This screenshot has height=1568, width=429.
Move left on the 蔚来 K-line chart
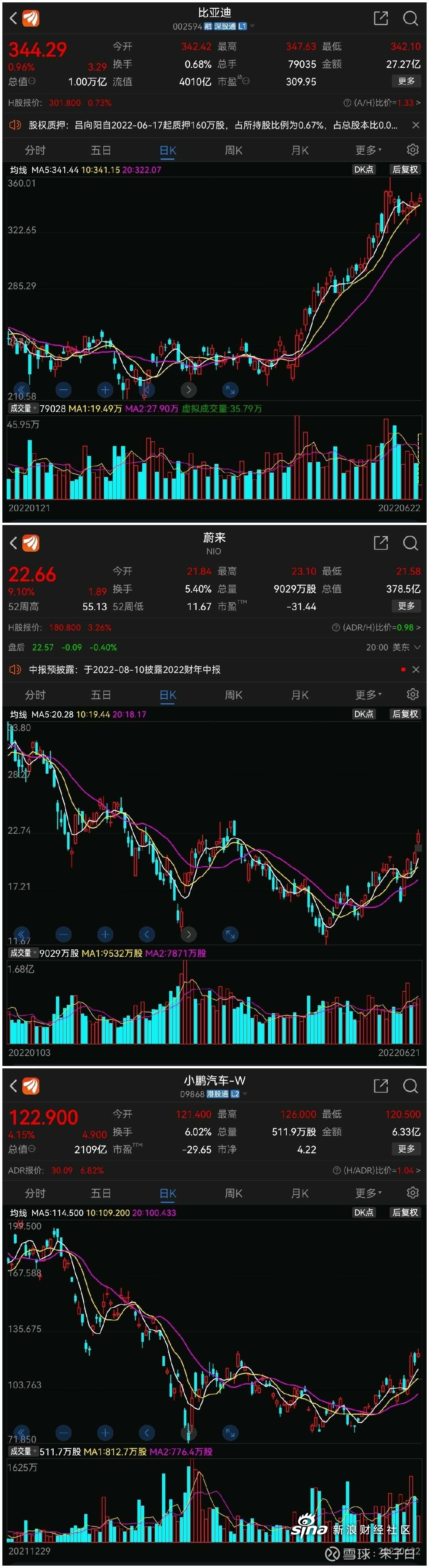pos(146,934)
